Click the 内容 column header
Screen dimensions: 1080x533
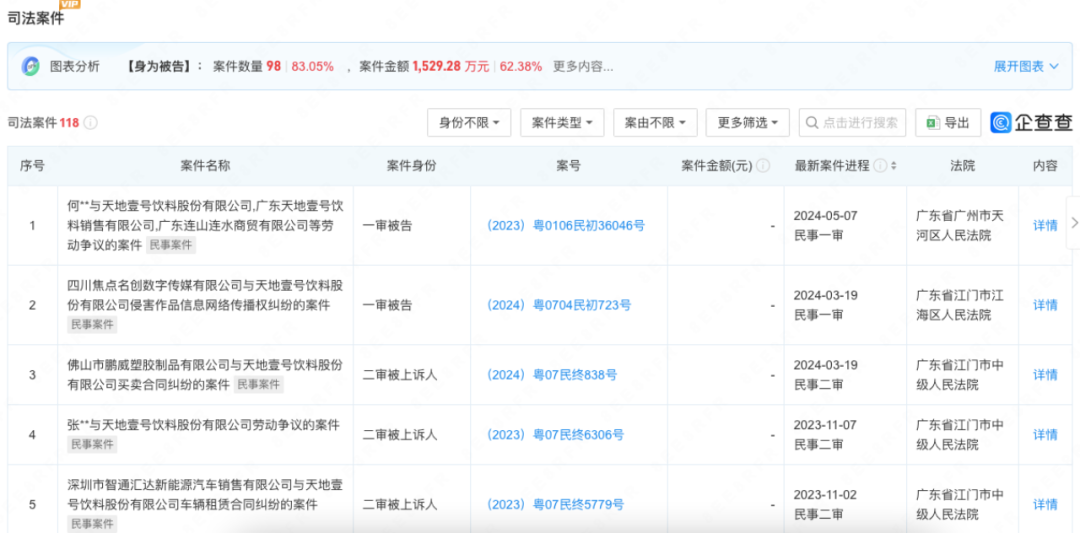tap(1045, 166)
